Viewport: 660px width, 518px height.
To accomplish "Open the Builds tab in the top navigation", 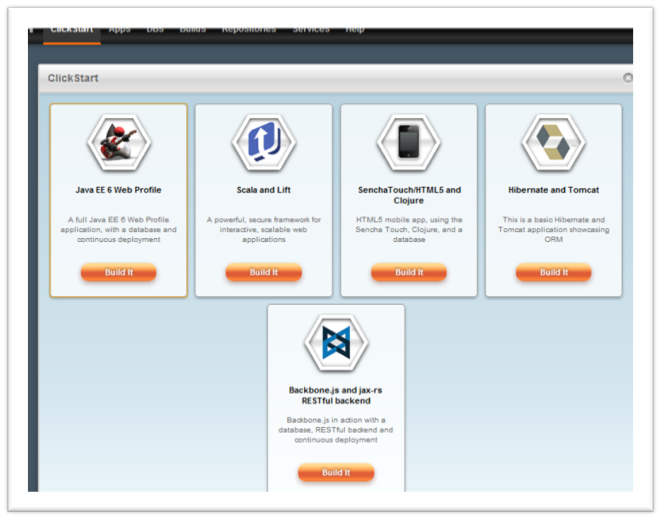I will click(193, 30).
